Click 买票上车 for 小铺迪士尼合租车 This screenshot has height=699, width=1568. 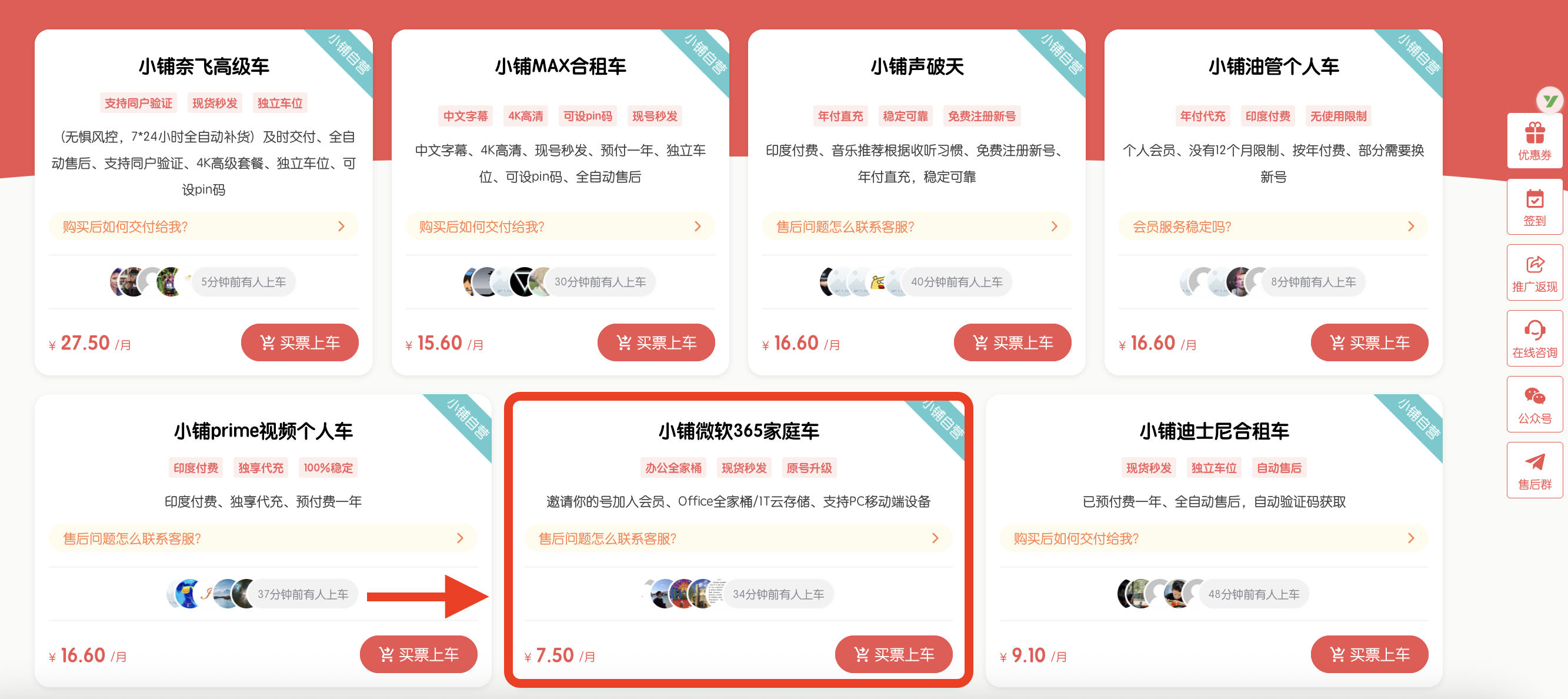(1369, 654)
